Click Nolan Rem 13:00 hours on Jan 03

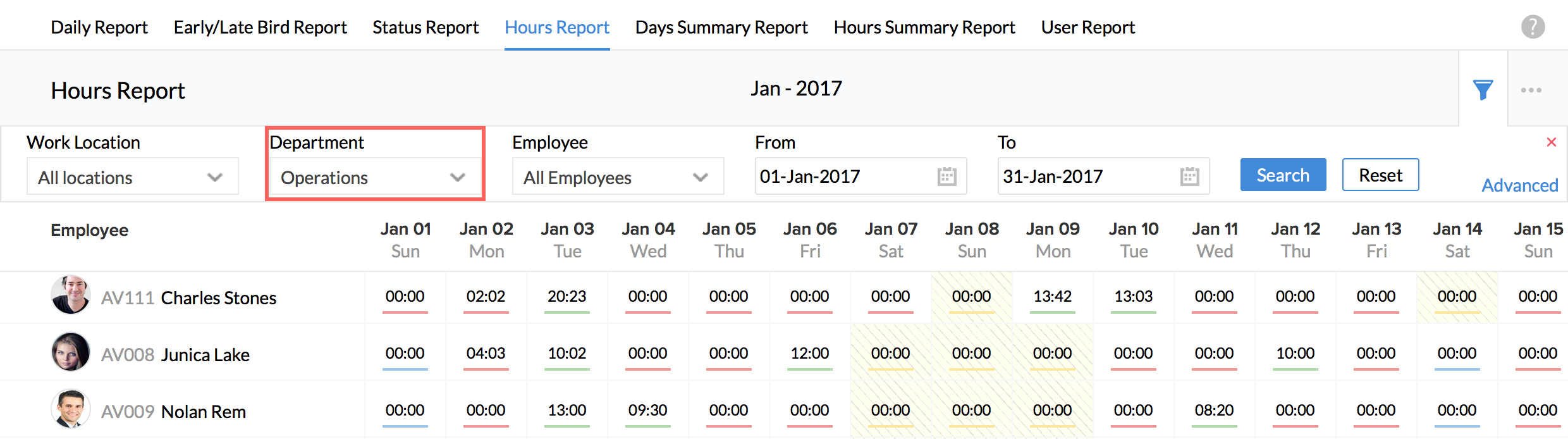click(567, 410)
